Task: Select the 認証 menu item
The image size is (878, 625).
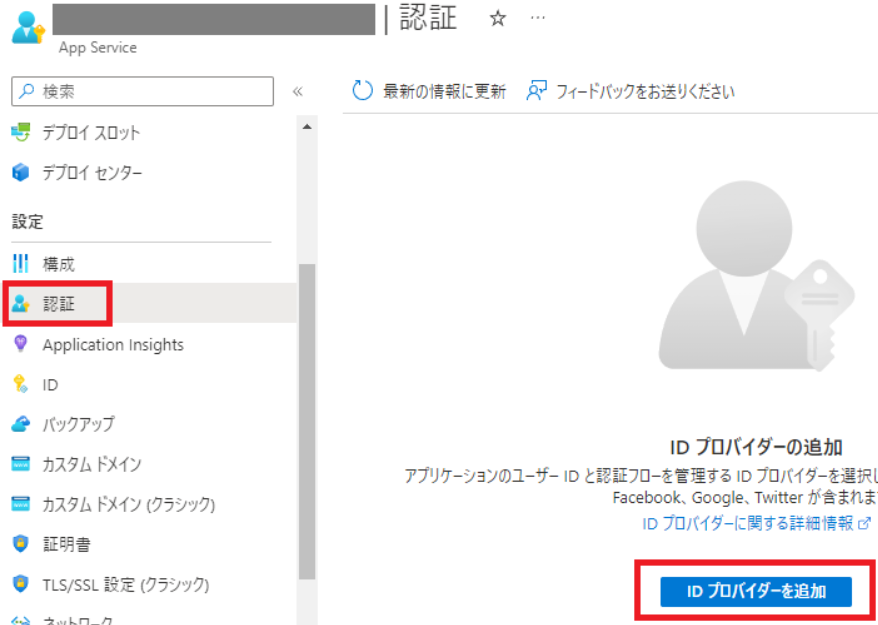Action: (x=58, y=304)
